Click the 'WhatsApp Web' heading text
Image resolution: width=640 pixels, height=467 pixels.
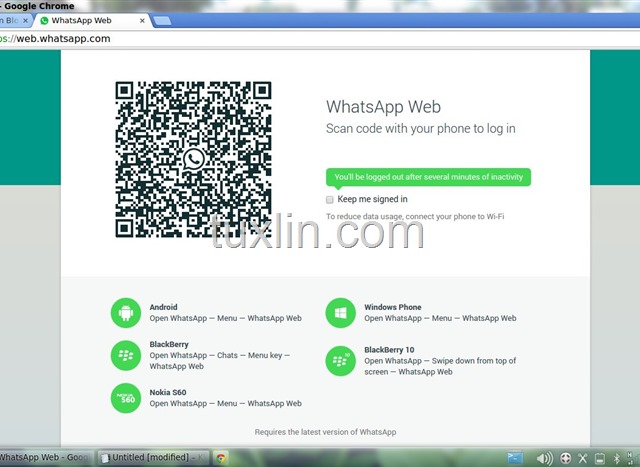pyautogui.click(x=383, y=107)
